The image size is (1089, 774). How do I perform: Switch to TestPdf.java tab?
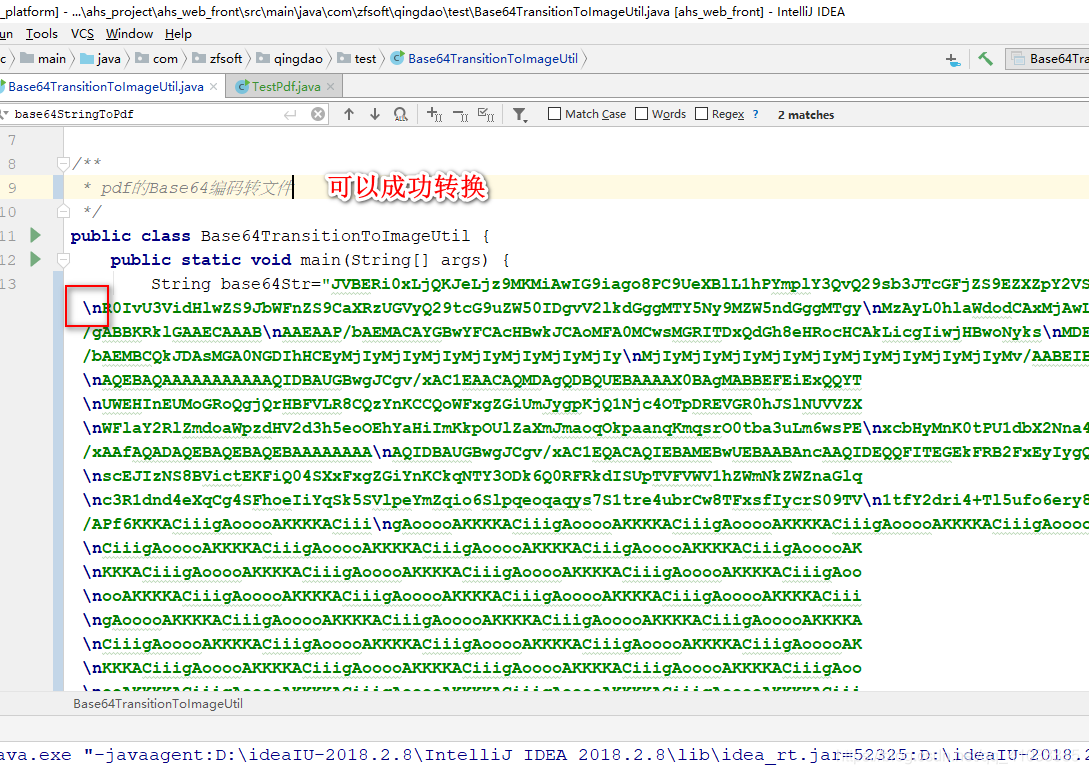pos(286,87)
